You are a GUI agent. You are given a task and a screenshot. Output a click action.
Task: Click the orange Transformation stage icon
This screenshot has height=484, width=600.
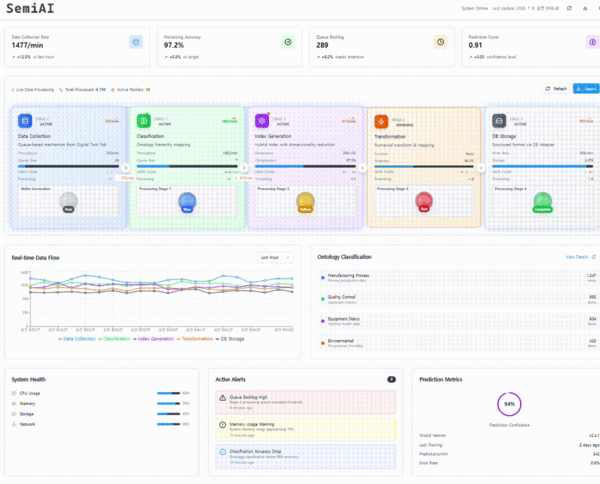tap(381, 120)
